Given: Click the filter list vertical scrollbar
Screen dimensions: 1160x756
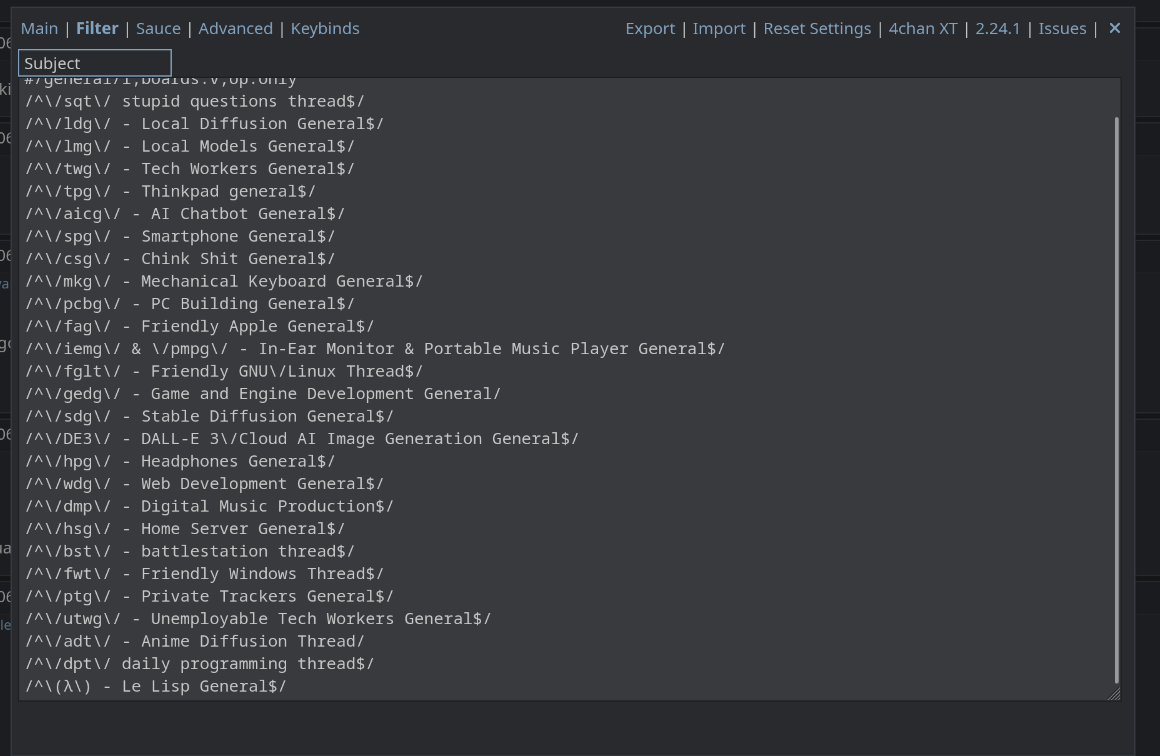Looking at the screenshot, I should 1116,400.
